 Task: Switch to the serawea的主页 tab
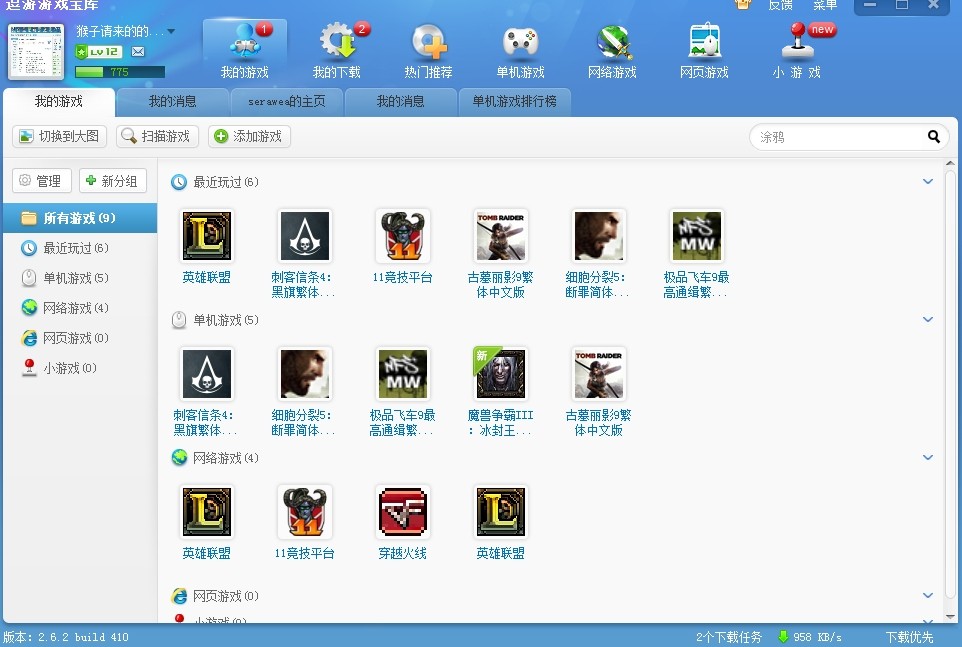pyautogui.click(x=287, y=102)
